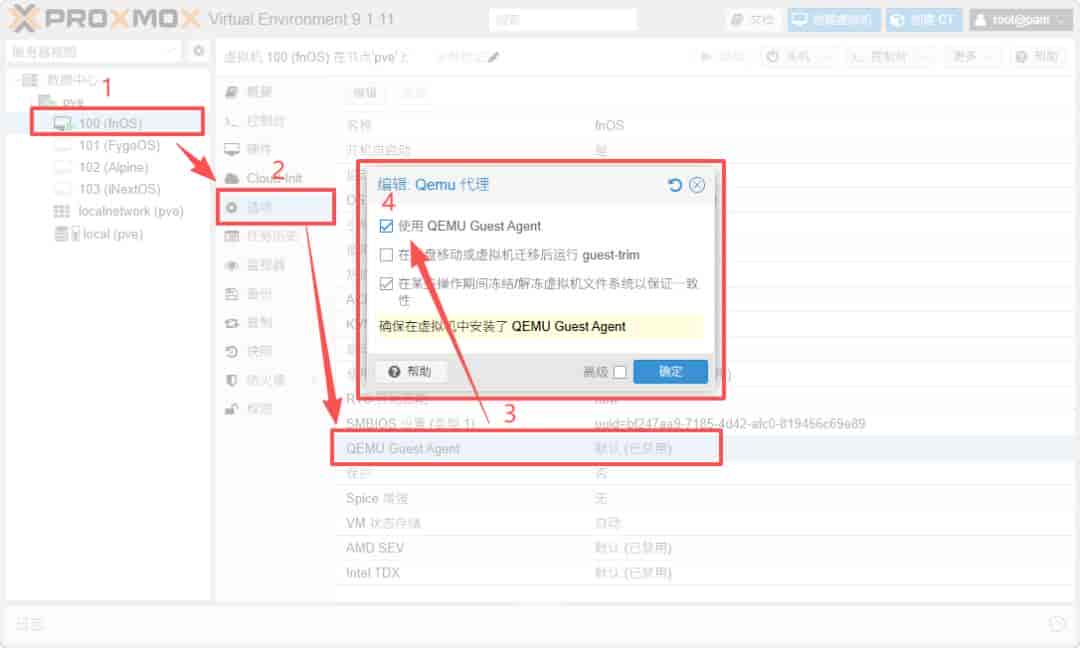The height and width of the screenshot is (648, 1080).
Task: Open the 日志 log panel at bottom
Action: click(x=29, y=624)
